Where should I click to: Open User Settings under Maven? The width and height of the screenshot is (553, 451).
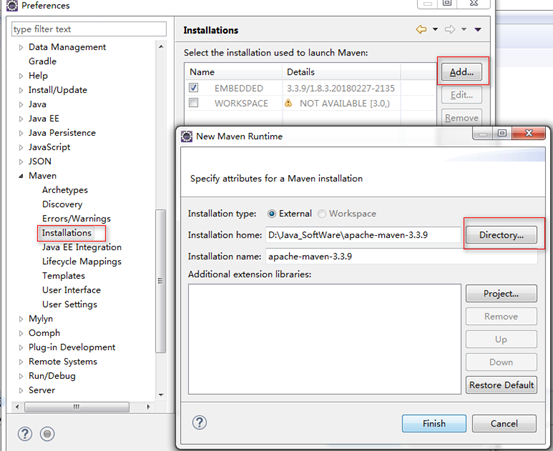coord(69,304)
